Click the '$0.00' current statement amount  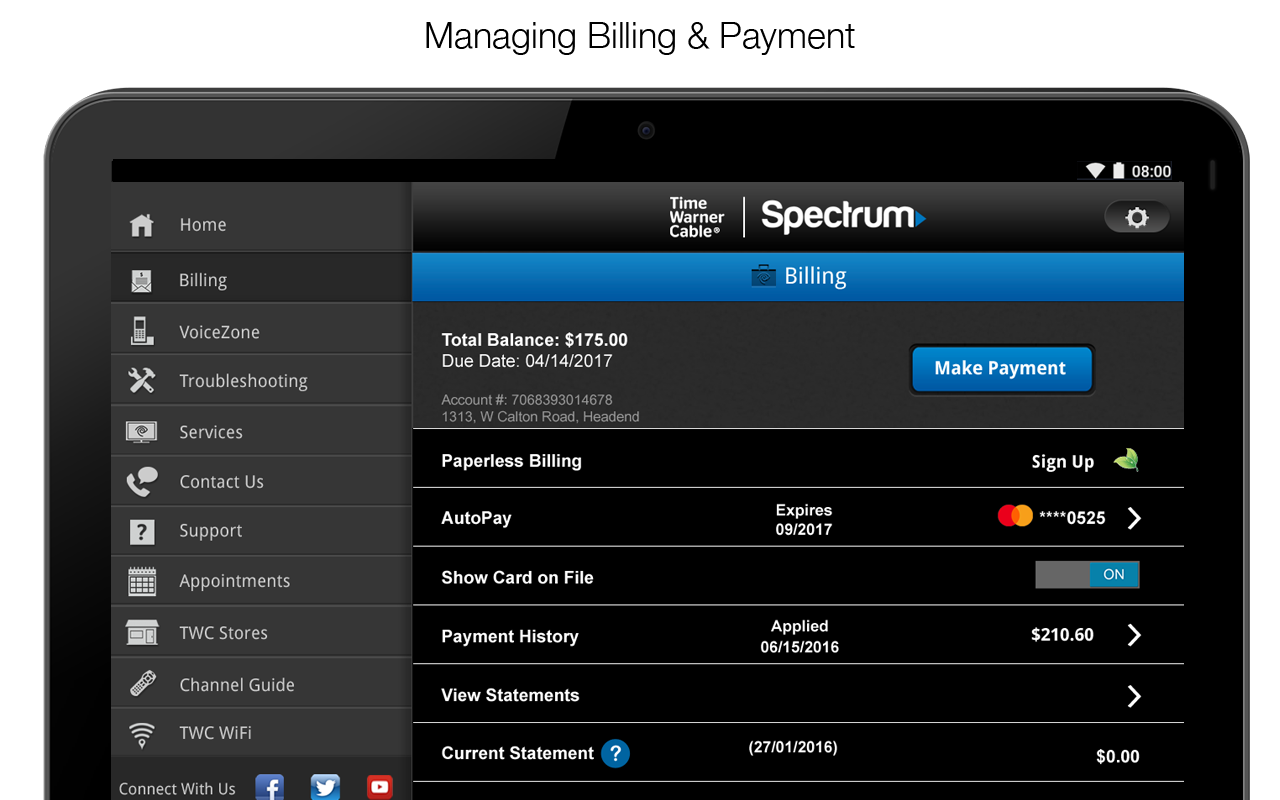click(x=1118, y=757)
